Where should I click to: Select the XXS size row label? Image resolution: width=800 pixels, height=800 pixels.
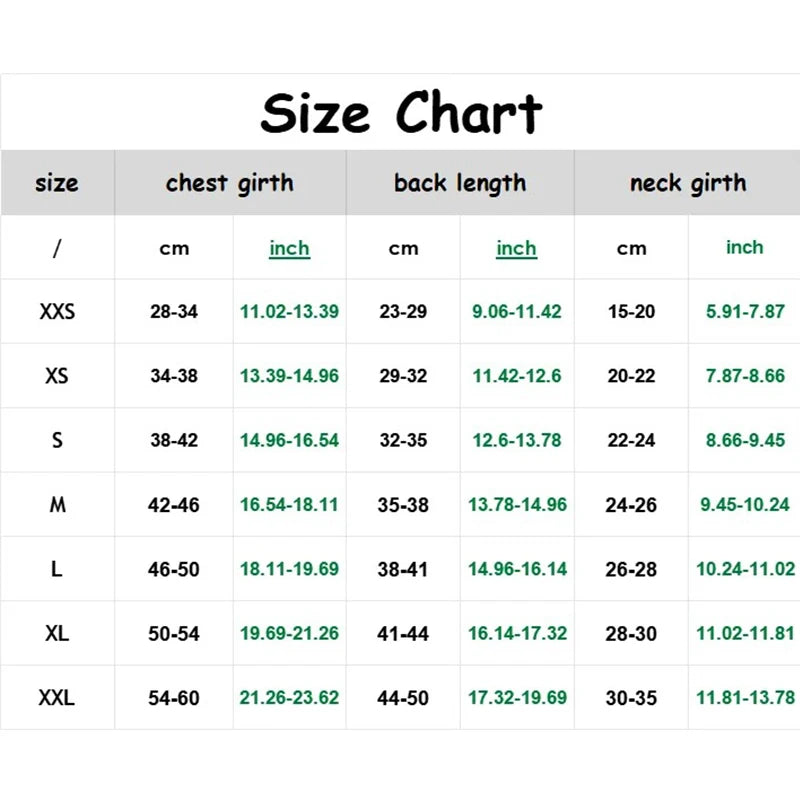click(57, 312)
